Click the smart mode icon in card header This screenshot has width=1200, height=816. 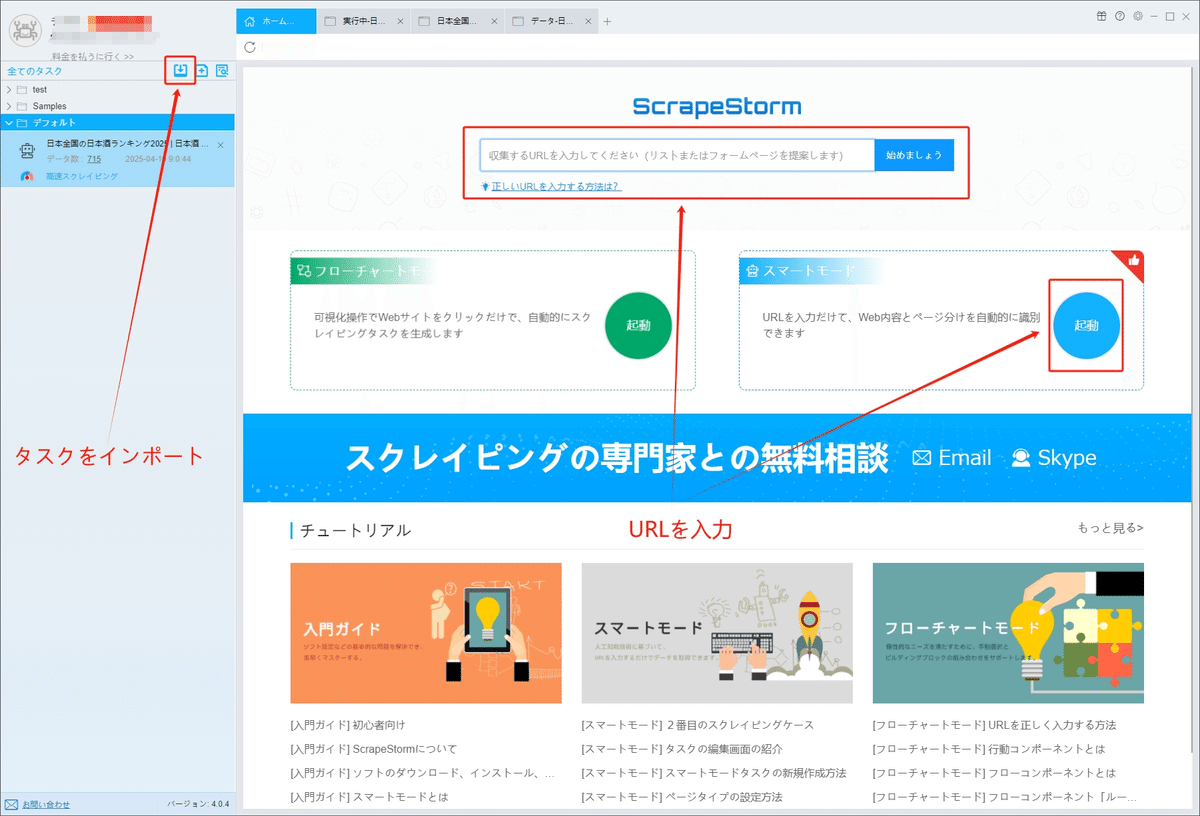tap(752, 271)
